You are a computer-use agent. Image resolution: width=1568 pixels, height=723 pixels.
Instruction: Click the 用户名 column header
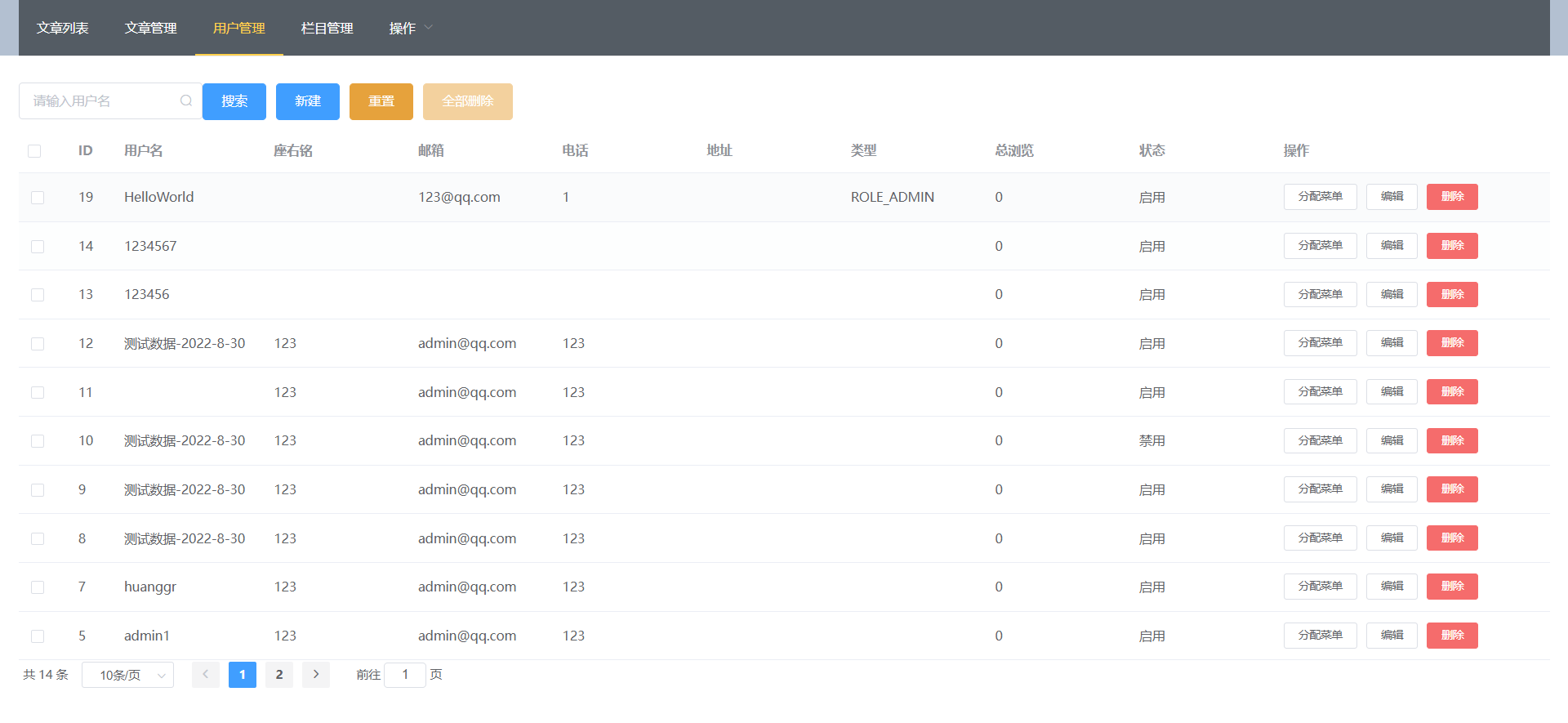[x=144, y=151]
